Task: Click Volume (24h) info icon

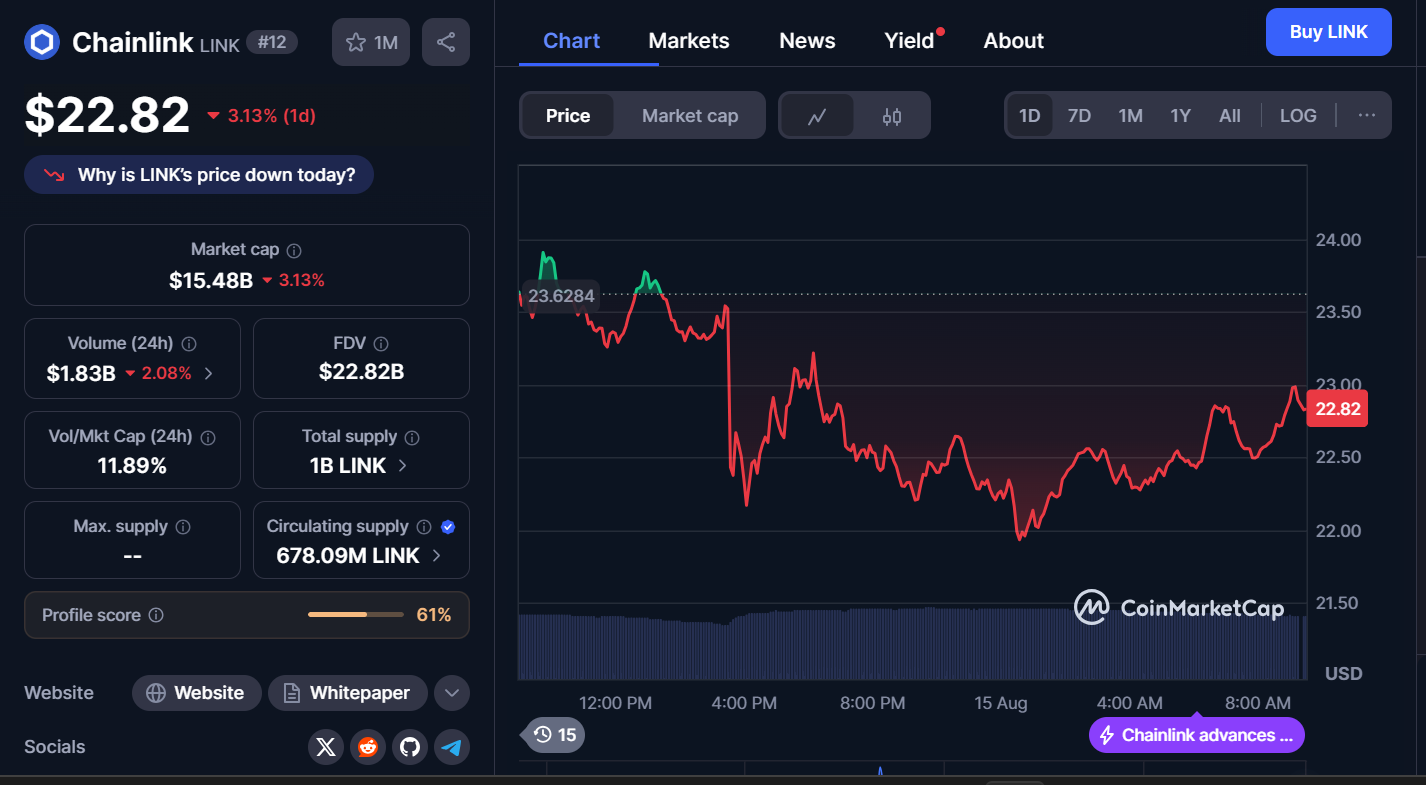Action: (189, 344)
